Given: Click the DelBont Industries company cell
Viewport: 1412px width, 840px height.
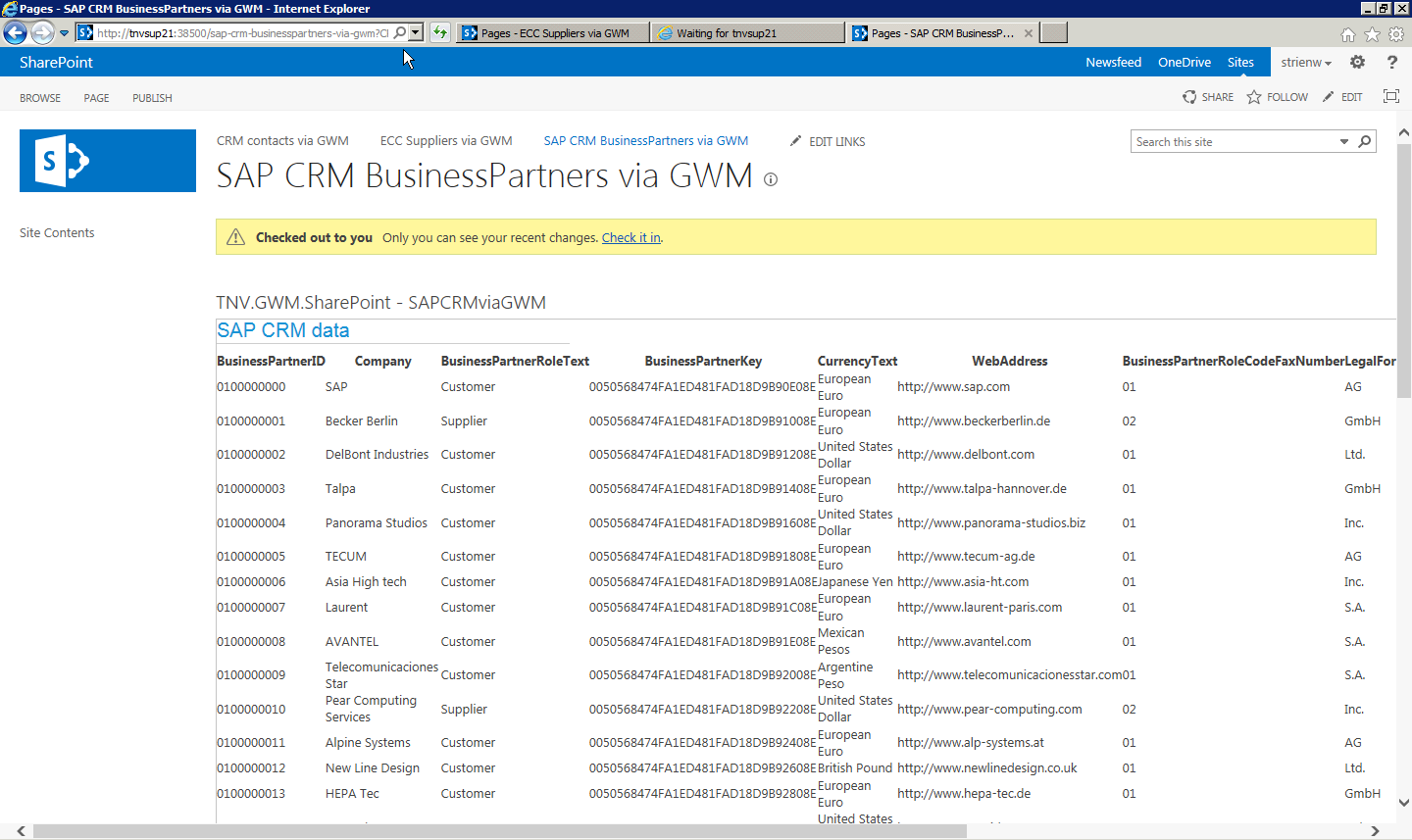Looking at the screenshot, I should tap(377, 455).
